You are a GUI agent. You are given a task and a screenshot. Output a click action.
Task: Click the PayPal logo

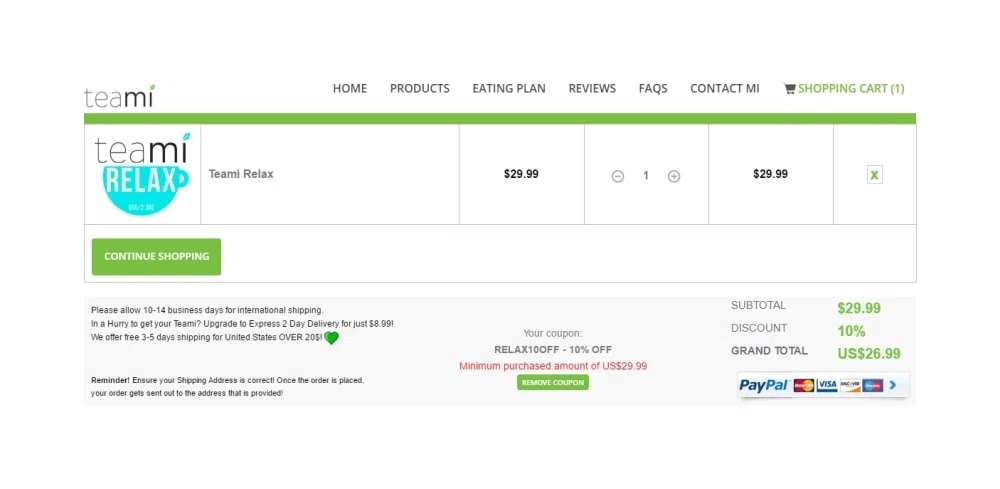coord(764,385)
